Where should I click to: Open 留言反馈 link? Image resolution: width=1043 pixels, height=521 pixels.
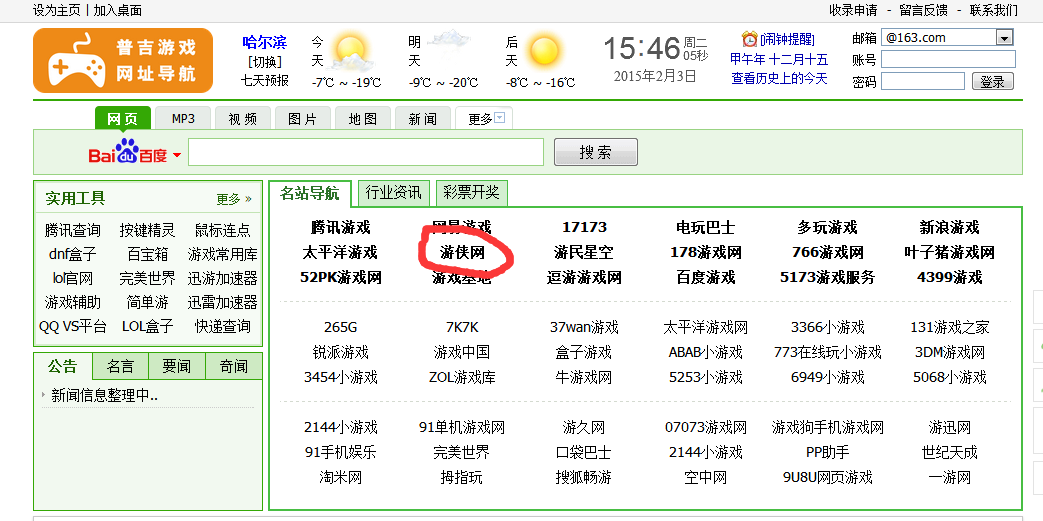(x=923, y=10)
